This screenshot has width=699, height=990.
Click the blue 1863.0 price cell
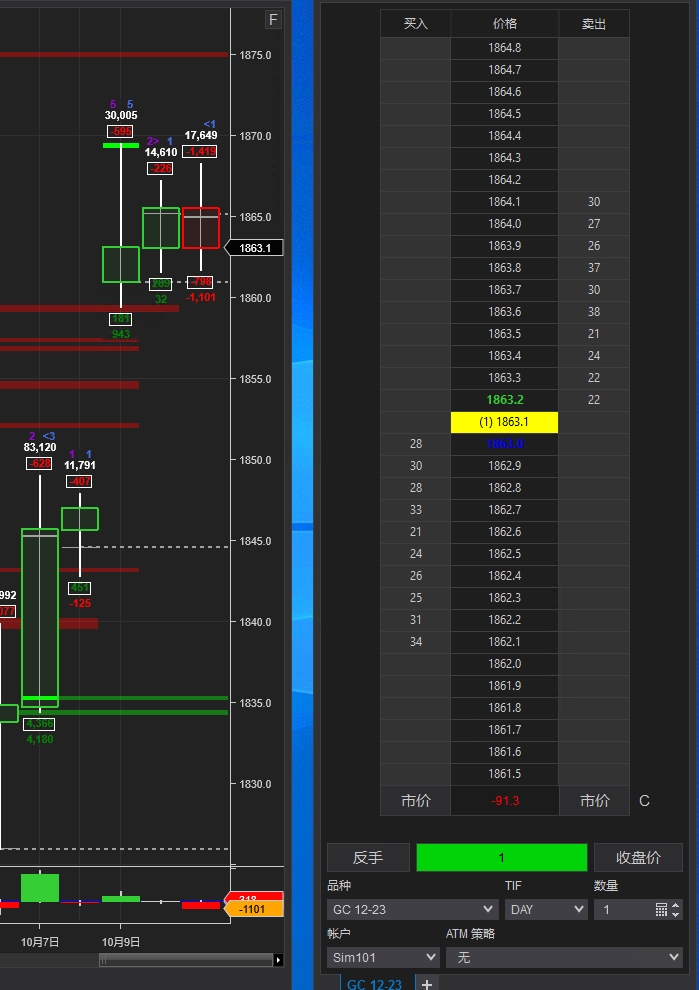coord(505,444)
